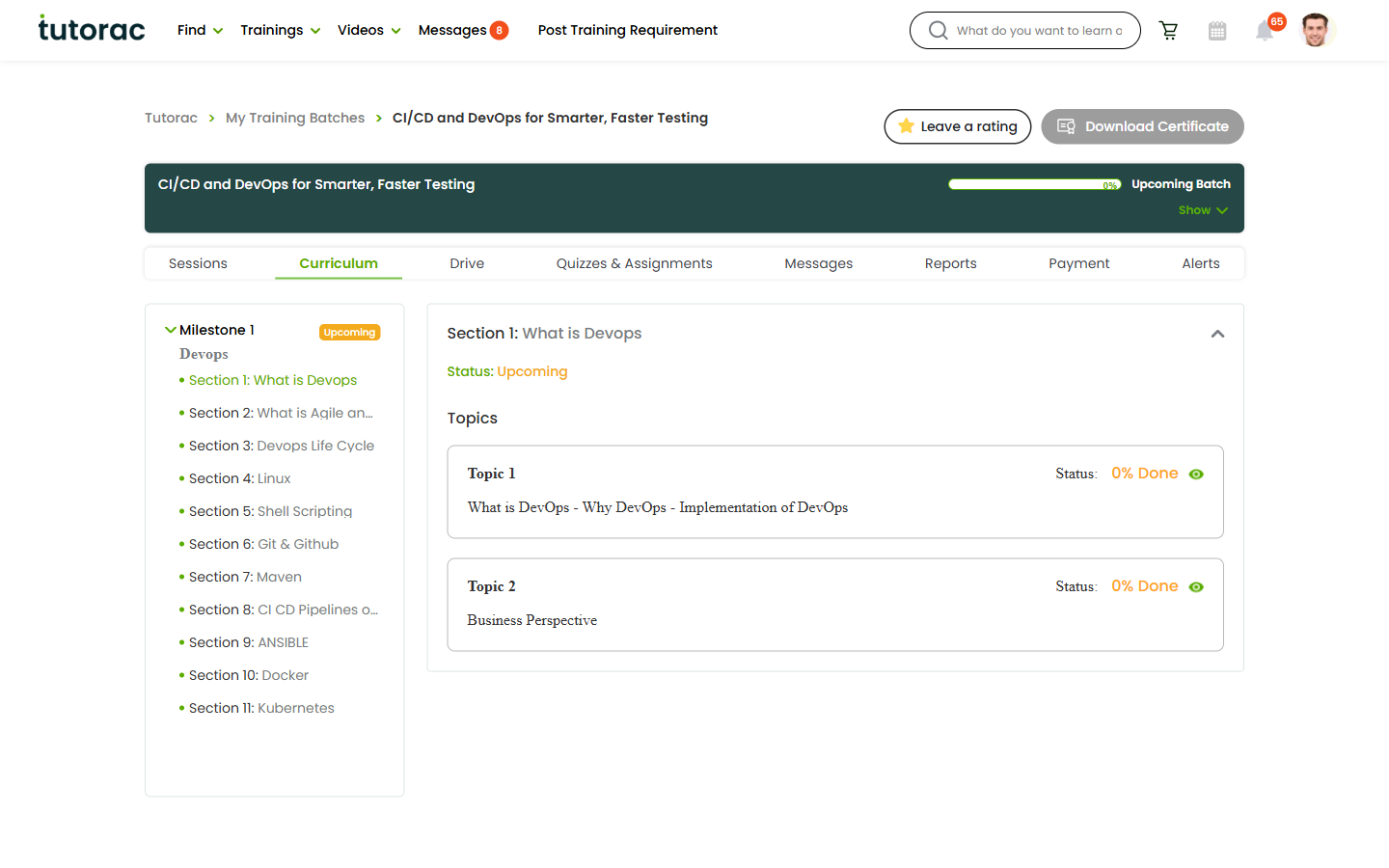The width and height of the screenshot is (1389, 868).
Task: Switch to the Sessions tab
Action: point(198,263)
